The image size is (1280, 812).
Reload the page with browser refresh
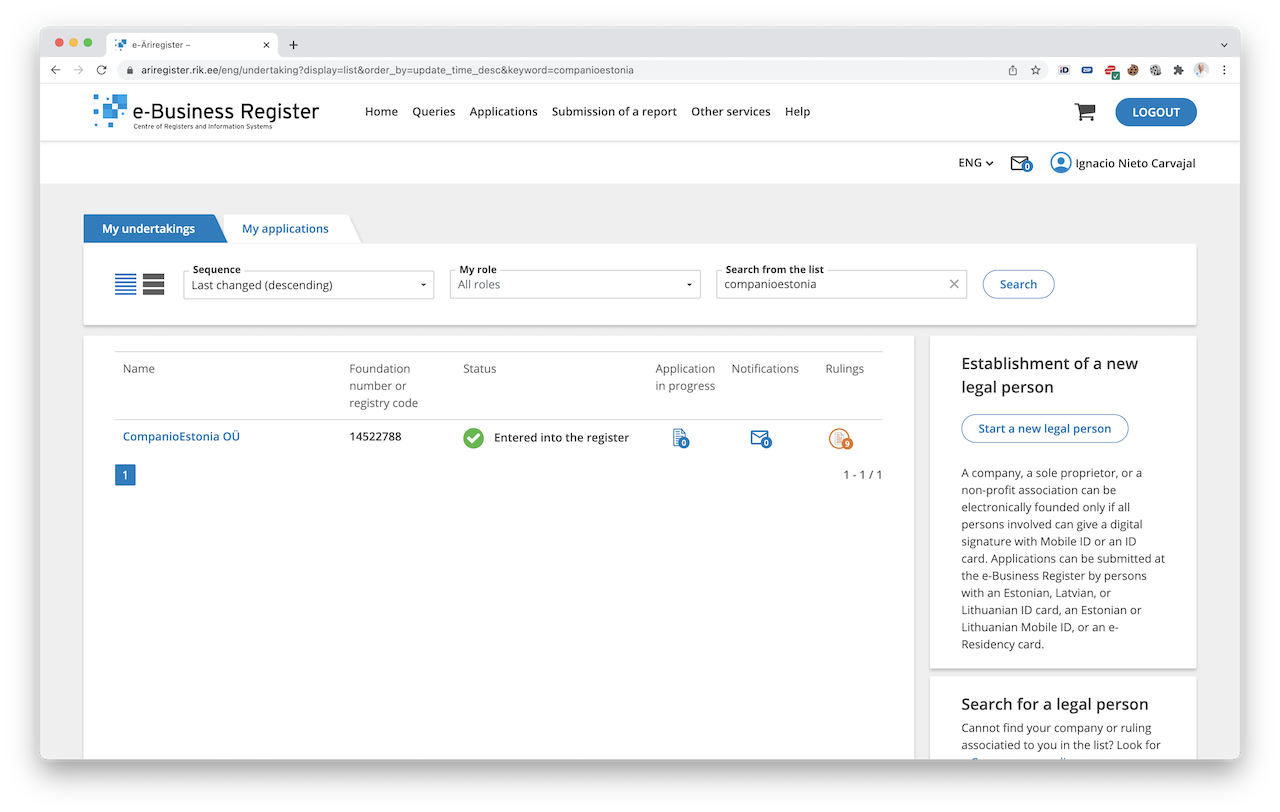[101, 70]
